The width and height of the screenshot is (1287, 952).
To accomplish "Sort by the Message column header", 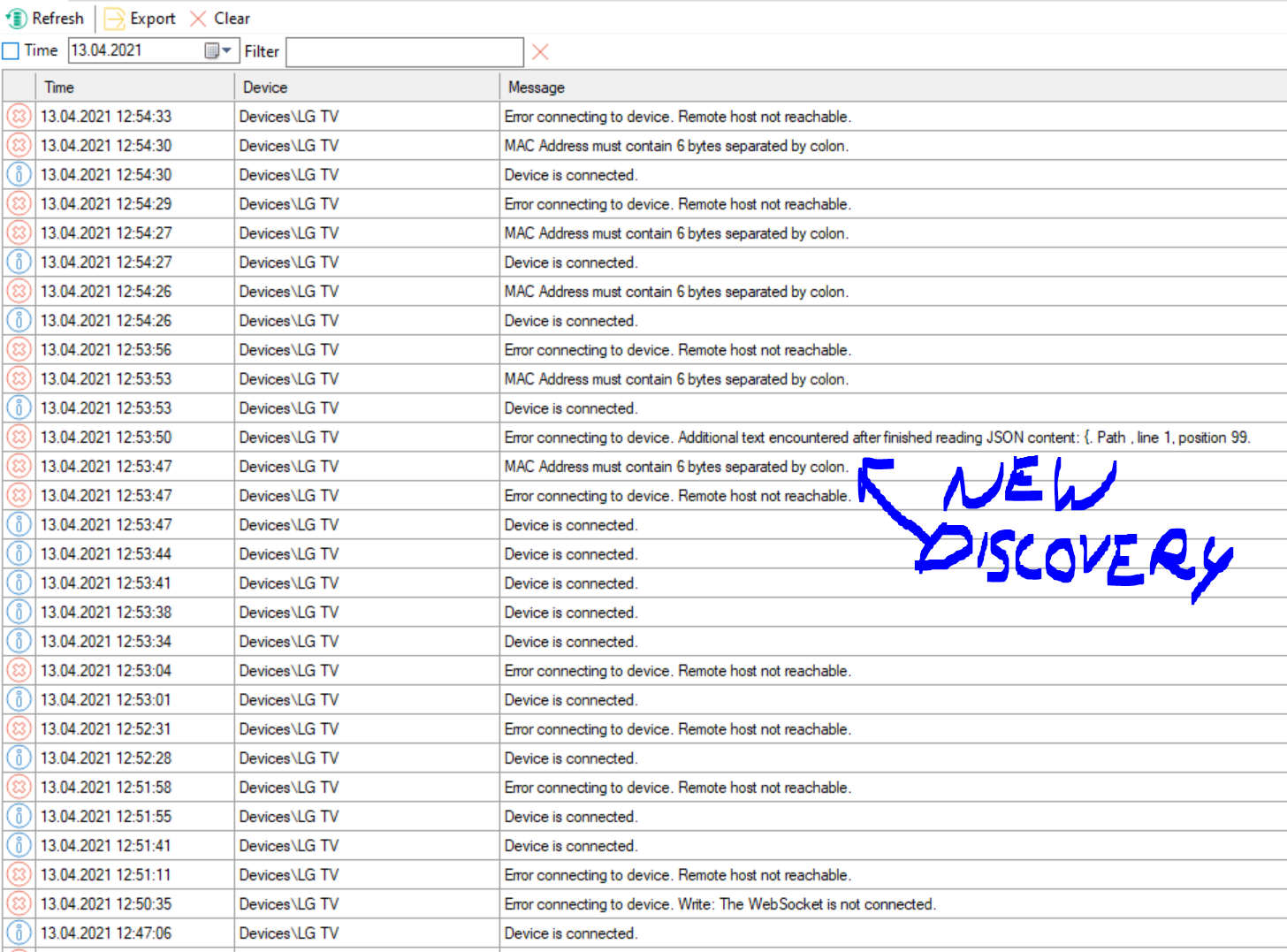I will pos(884,88).
